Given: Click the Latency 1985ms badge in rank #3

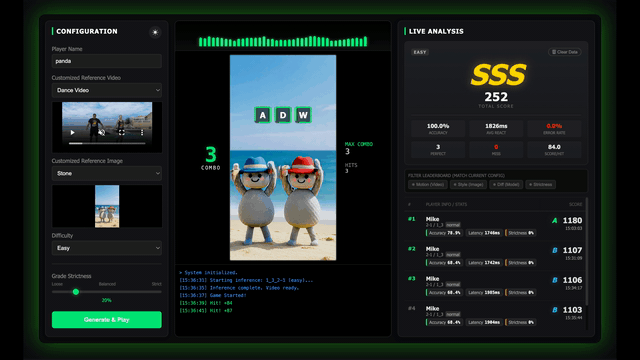Looking at the screenshot, I should coord(484,293).
